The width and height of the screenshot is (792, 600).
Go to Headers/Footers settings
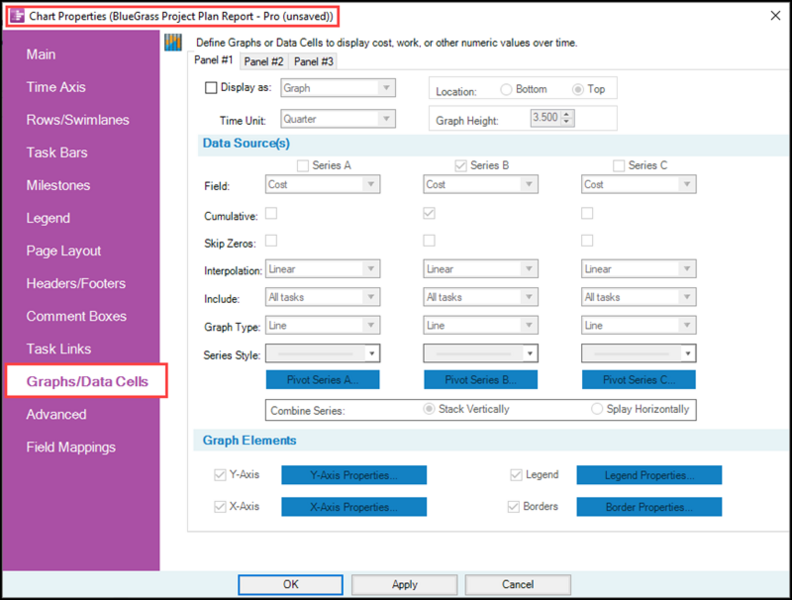pyautogui.click(x=76, y=284)
